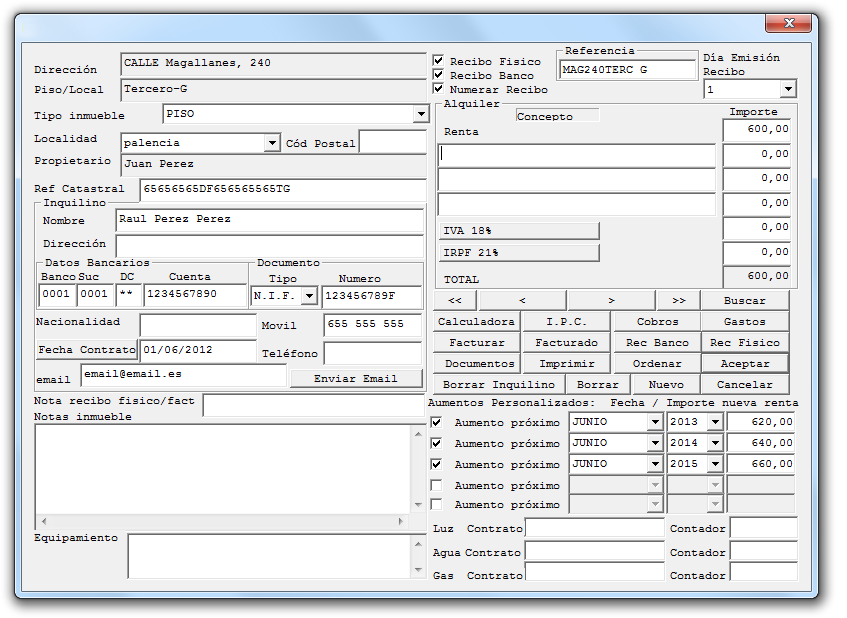Uncheck the Numerar Recibo checkbox
This screenshot has height=618, width=847.
coord(439,89)
